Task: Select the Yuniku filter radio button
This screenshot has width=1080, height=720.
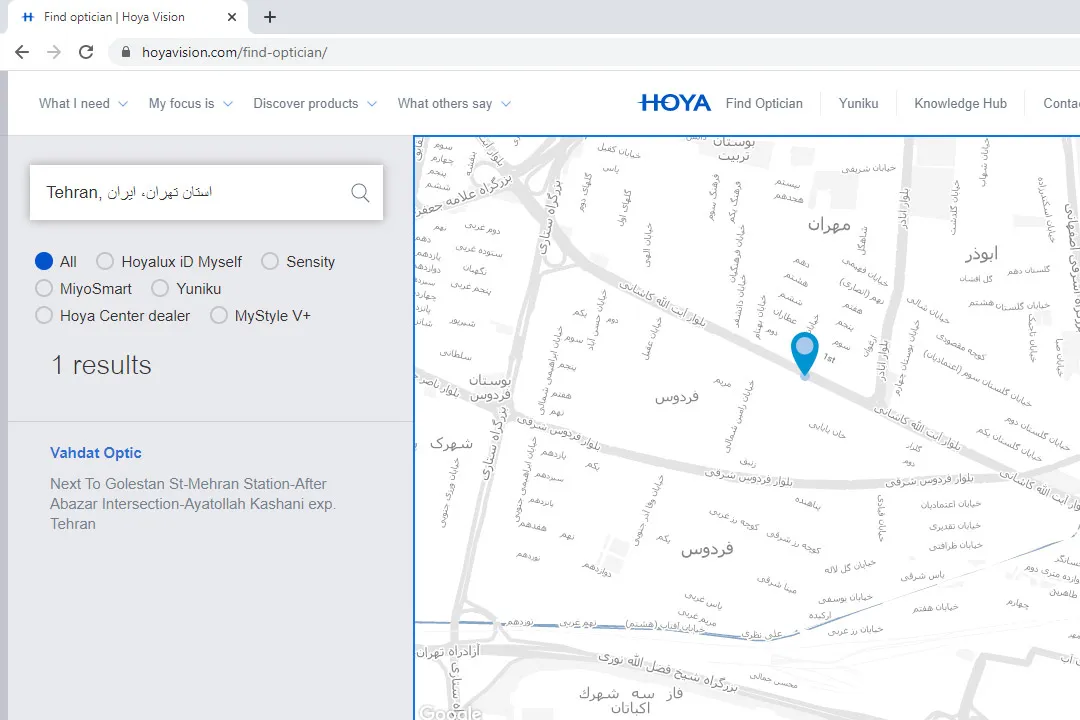Action: tap(160, 288)
